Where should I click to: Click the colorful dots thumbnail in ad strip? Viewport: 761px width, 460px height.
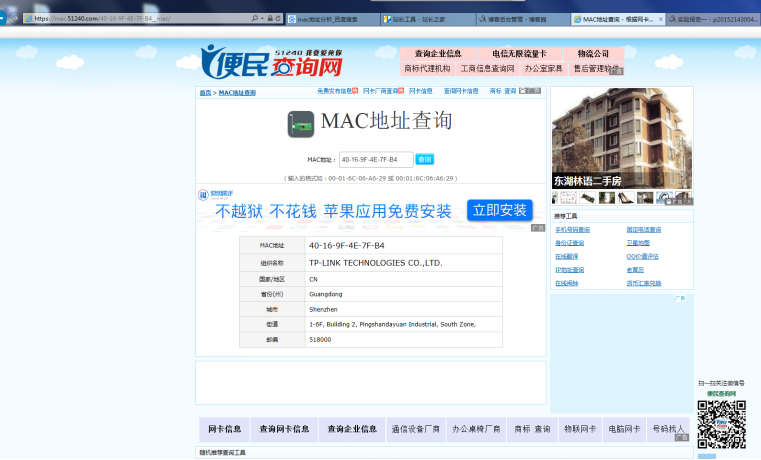click(568, 197)
